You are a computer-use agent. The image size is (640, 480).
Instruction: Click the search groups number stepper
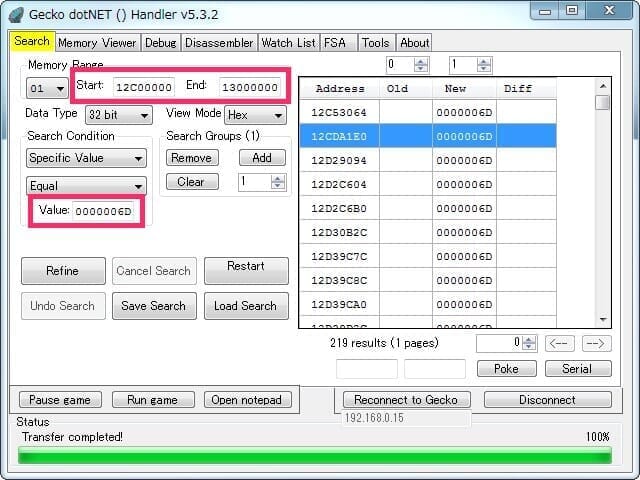click(262, 182)
